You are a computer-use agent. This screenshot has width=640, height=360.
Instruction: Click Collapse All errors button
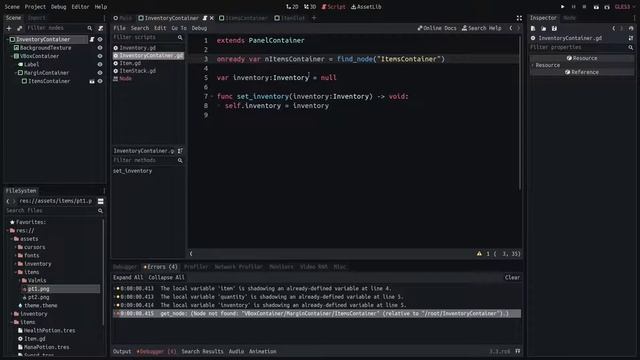(x=167, y=278)
